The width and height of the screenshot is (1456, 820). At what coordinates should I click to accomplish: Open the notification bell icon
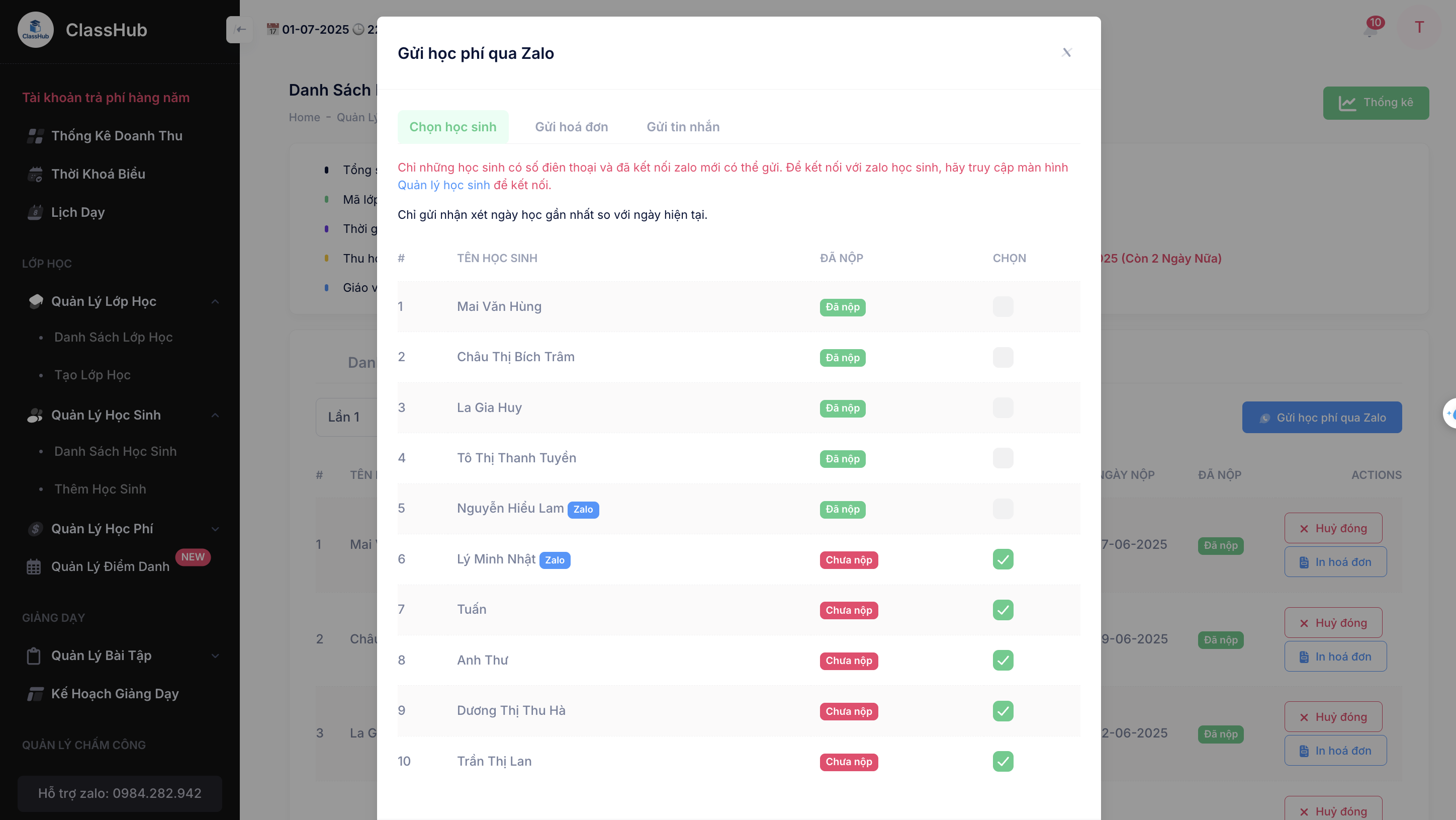point(1370,29)
